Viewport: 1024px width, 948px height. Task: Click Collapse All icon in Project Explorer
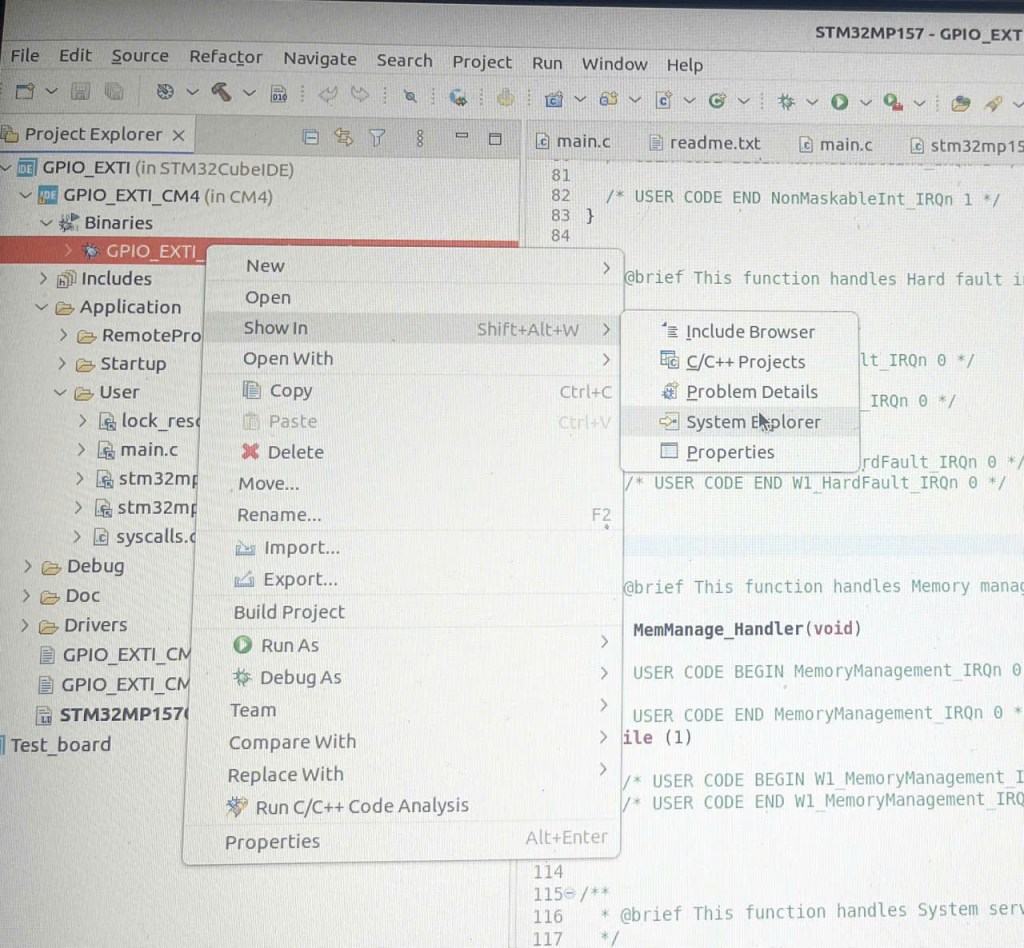tap(311, 138)
